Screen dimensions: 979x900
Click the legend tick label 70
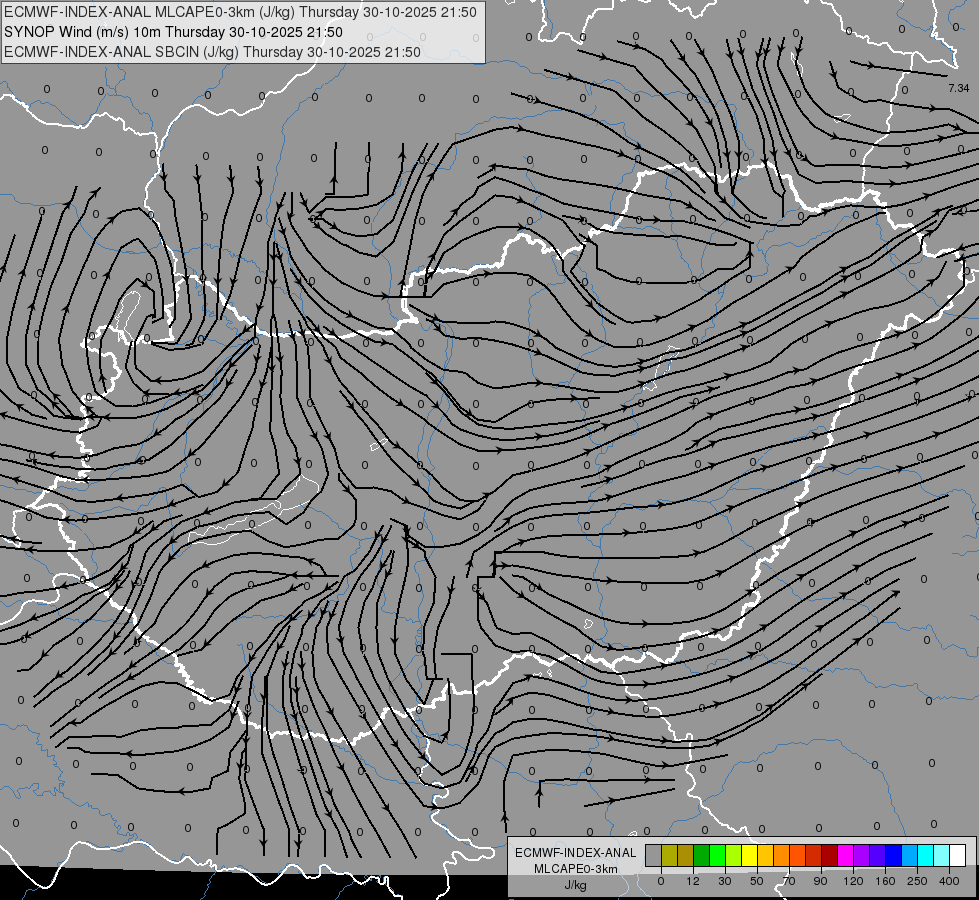[x=789, y=881]
